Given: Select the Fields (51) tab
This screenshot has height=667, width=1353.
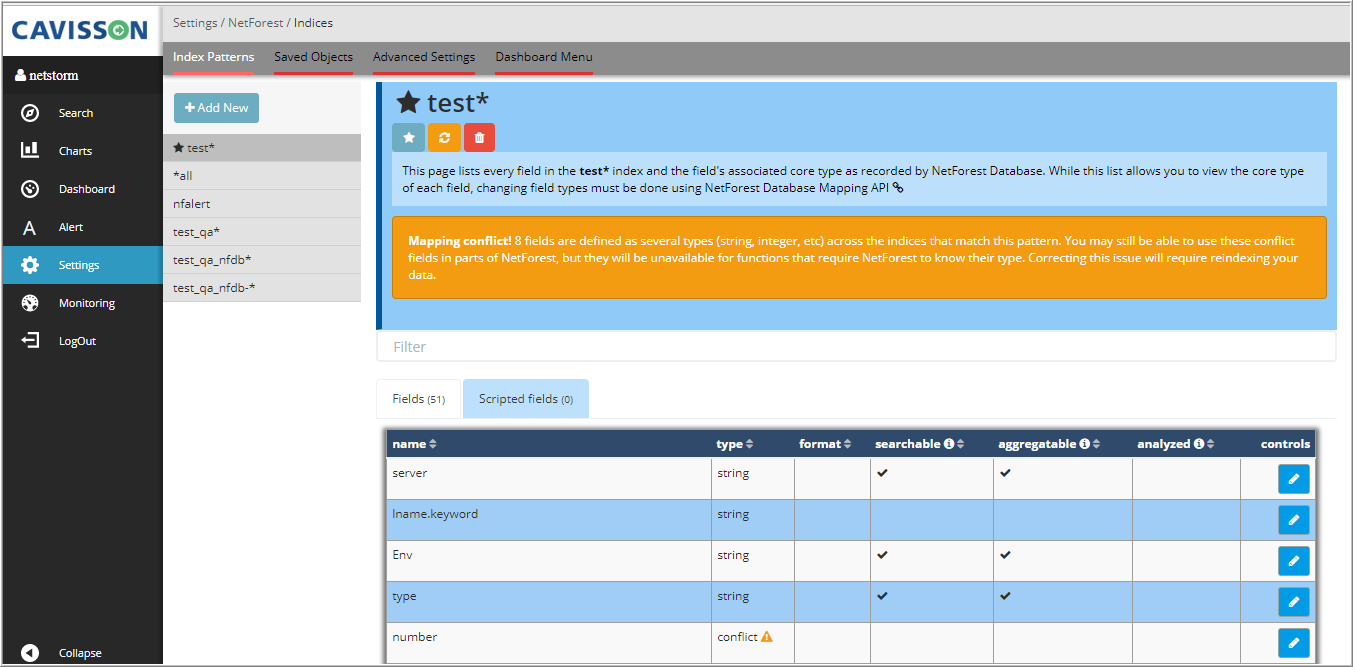Looking at the screenshot, I should point(419,399).
